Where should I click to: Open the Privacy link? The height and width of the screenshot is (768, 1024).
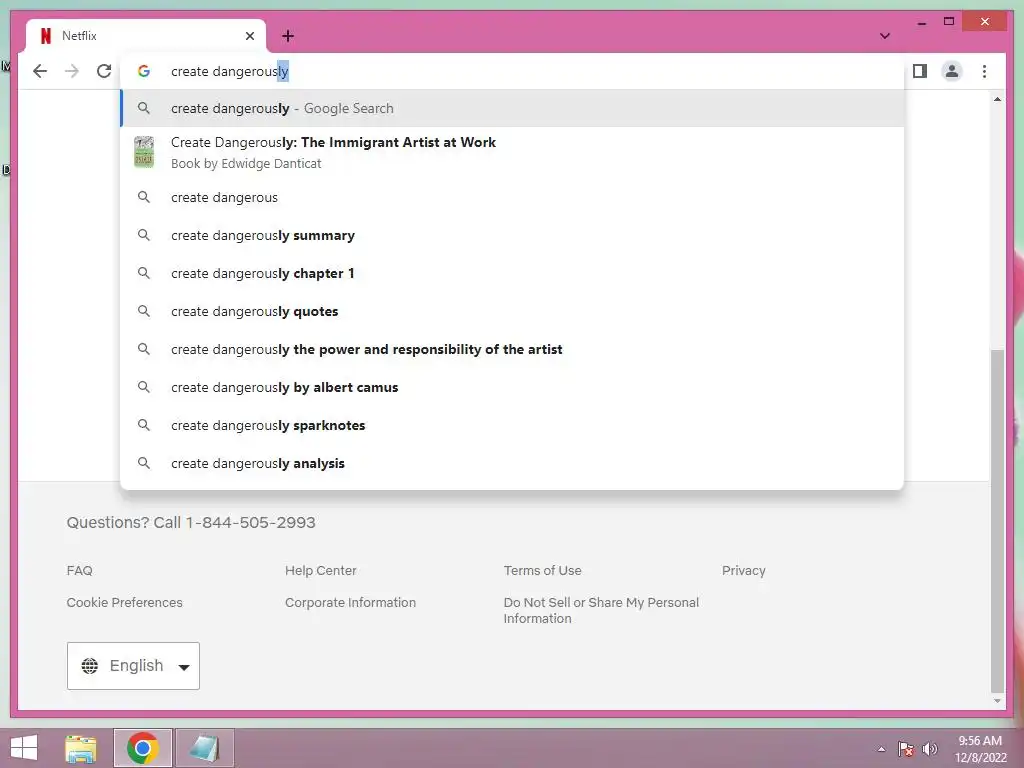(743, 570)
